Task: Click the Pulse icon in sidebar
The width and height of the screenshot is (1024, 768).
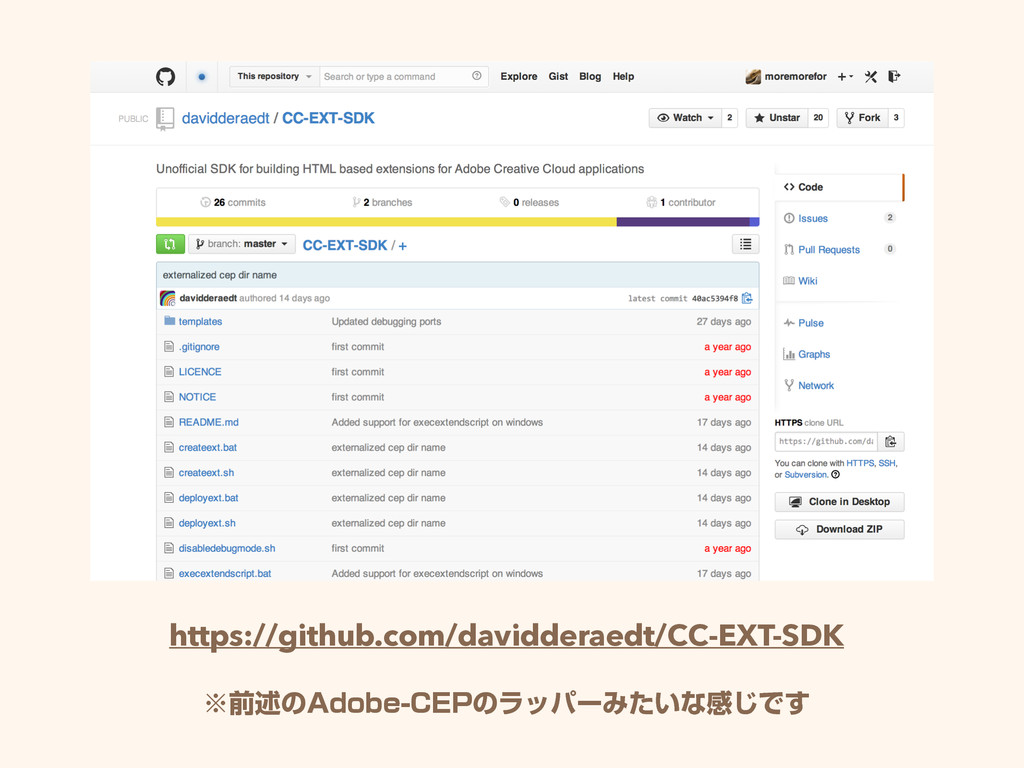Action: click(789, 323)
